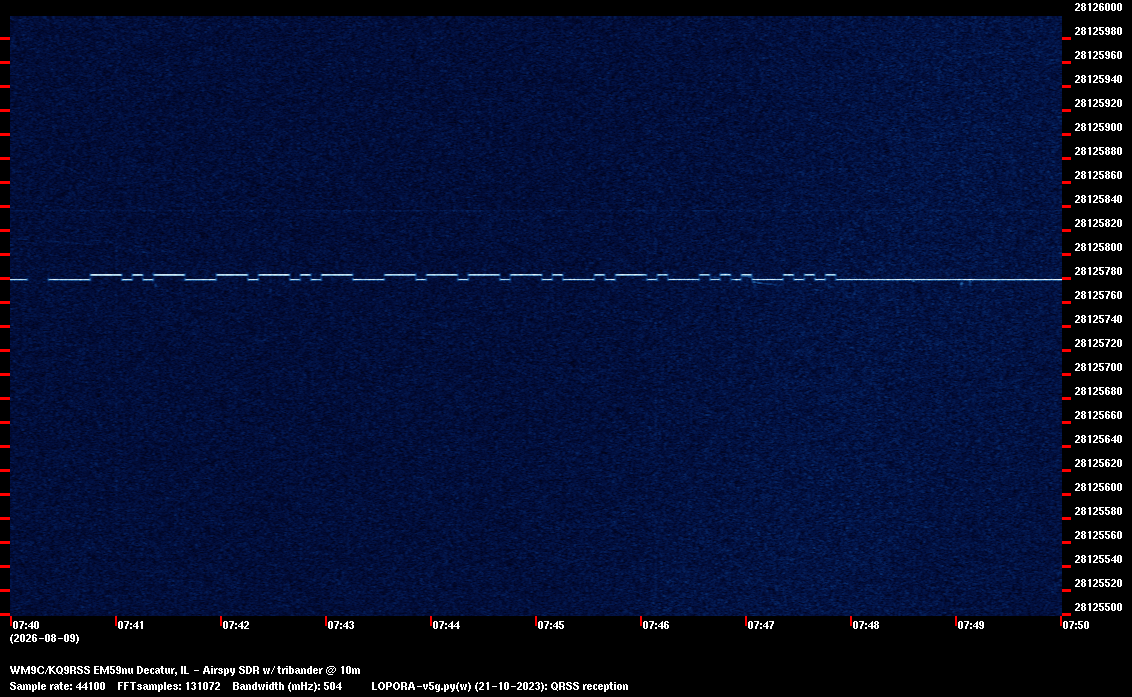Click frequency label 28125580
This screenshot has height=697, width=1132.
pos(1098,511)
